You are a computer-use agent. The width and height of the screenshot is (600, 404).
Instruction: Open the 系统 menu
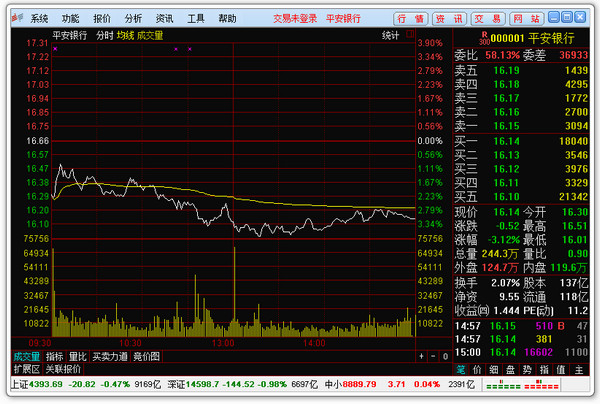click(x=39, y=18)
